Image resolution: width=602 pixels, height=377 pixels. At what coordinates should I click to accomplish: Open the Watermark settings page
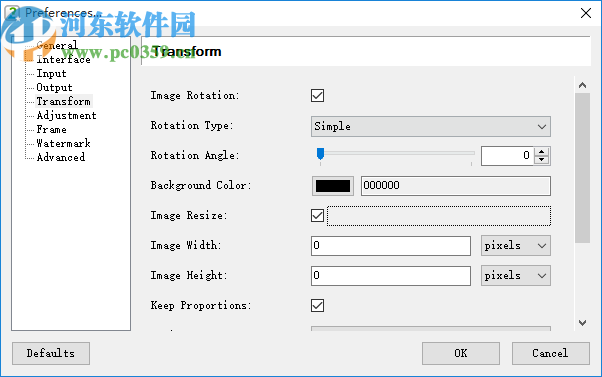coord(63,143)
